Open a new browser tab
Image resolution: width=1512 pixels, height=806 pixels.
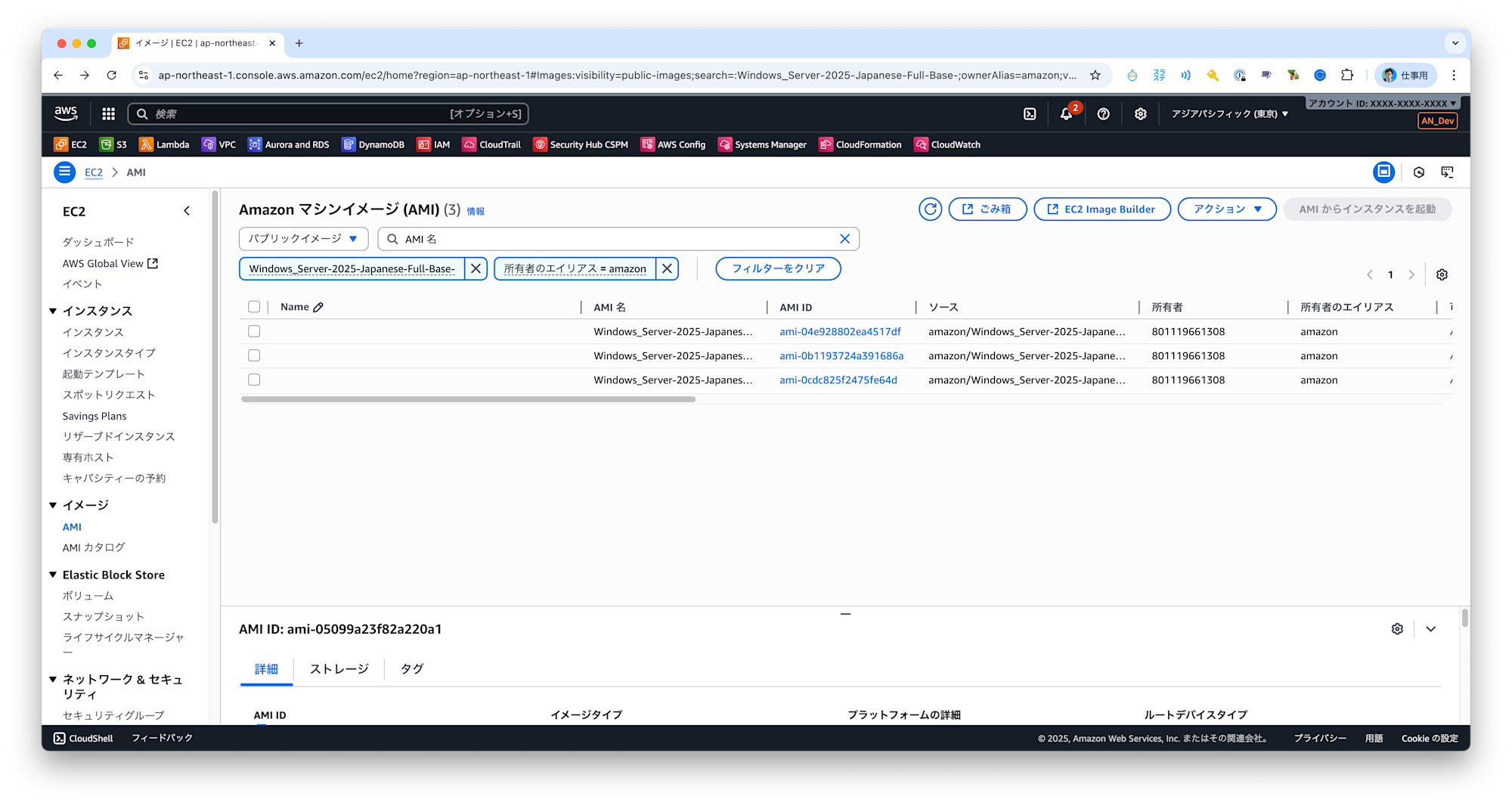pyautogui.click(x=299, y=43)
